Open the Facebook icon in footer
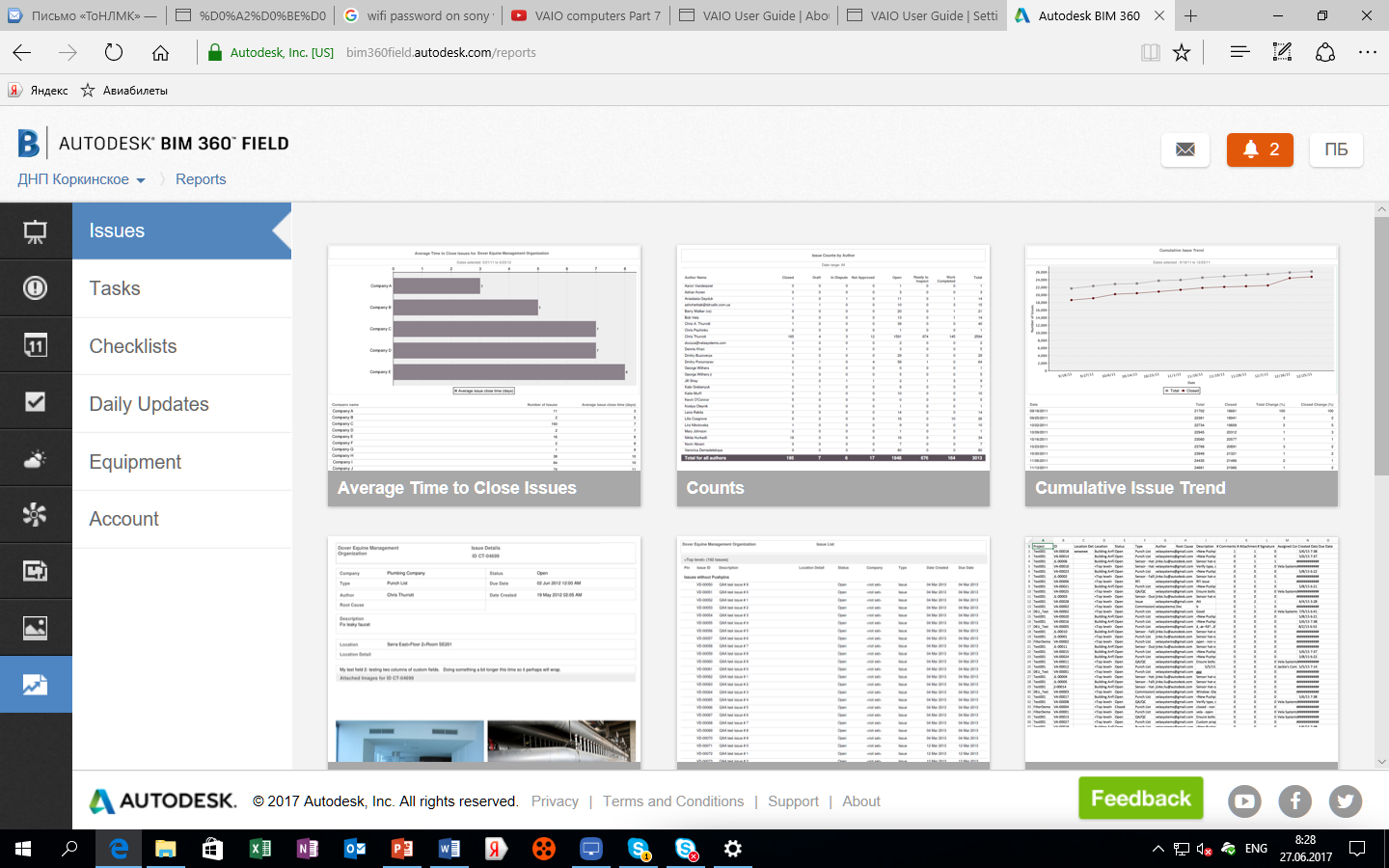 pyautogui.click(x=1295, y=800)
